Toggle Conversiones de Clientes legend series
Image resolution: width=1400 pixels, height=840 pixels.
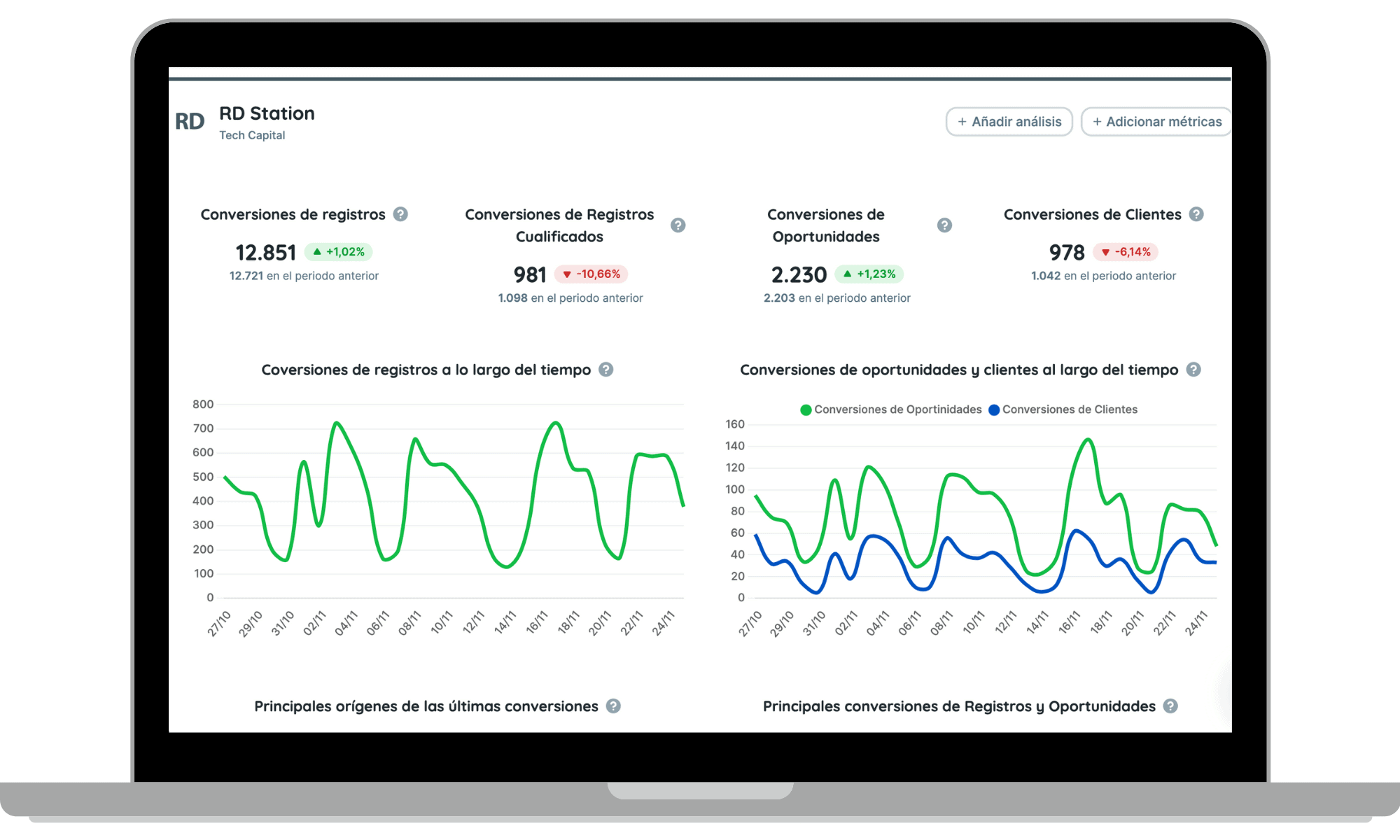pyautogui.click(x=1070, y=409)
